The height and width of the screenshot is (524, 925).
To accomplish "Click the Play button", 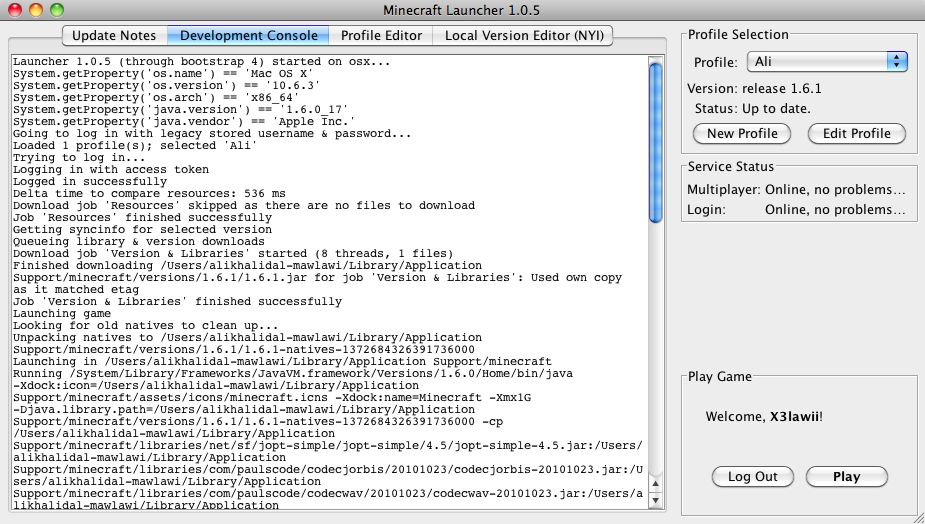I will click(847, 477).
